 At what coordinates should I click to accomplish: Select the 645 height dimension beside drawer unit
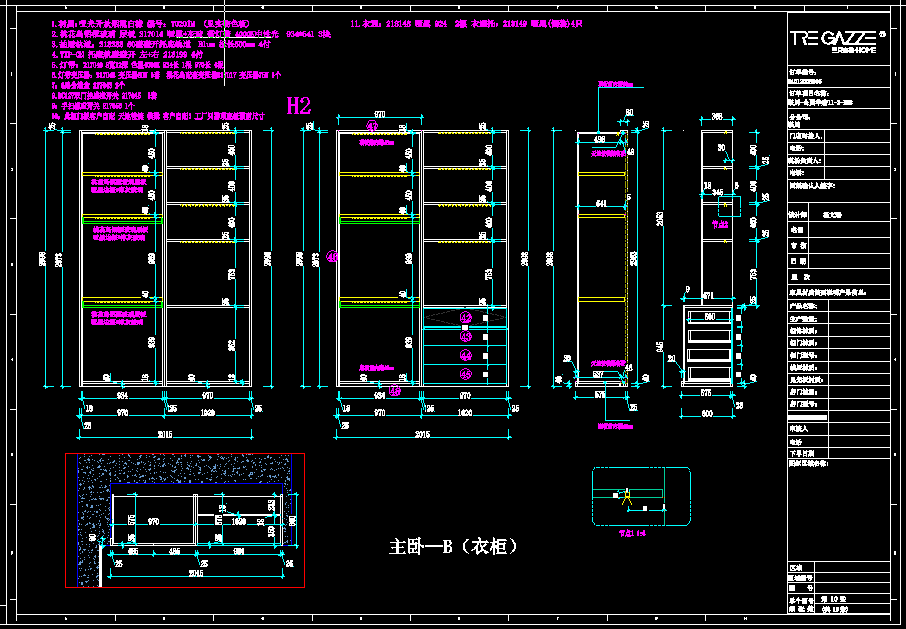pyautogui.click(x=660, y=347)
